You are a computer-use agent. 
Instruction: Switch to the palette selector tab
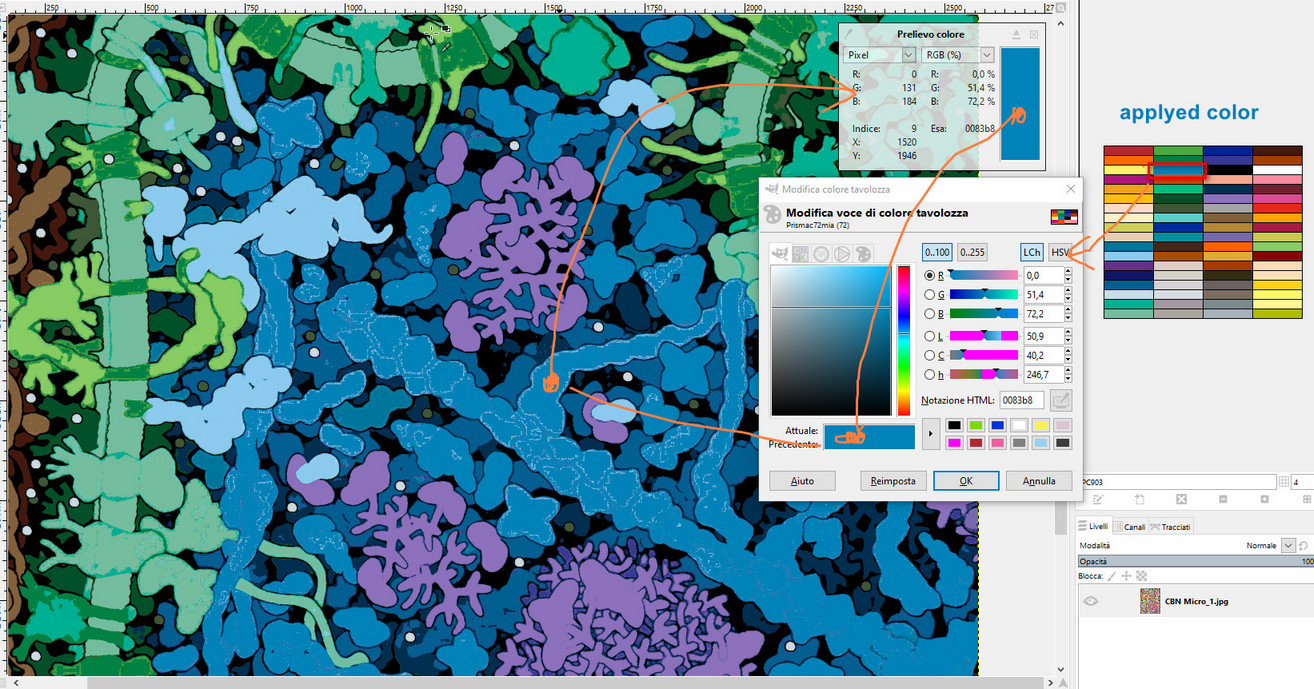[862, 254]
